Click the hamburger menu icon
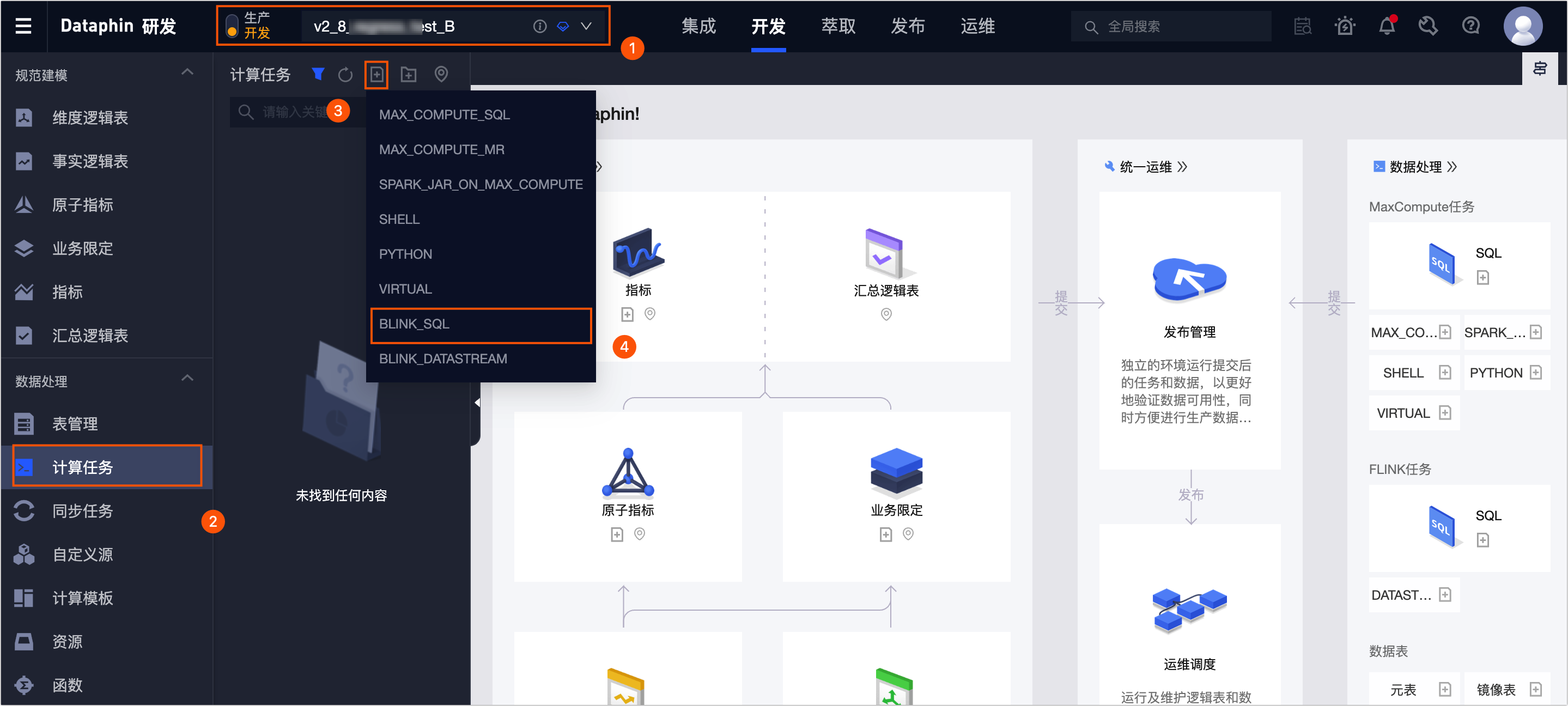Viewport: 1568px width, 706px height. pyautogui.click(x=23, y=26)
